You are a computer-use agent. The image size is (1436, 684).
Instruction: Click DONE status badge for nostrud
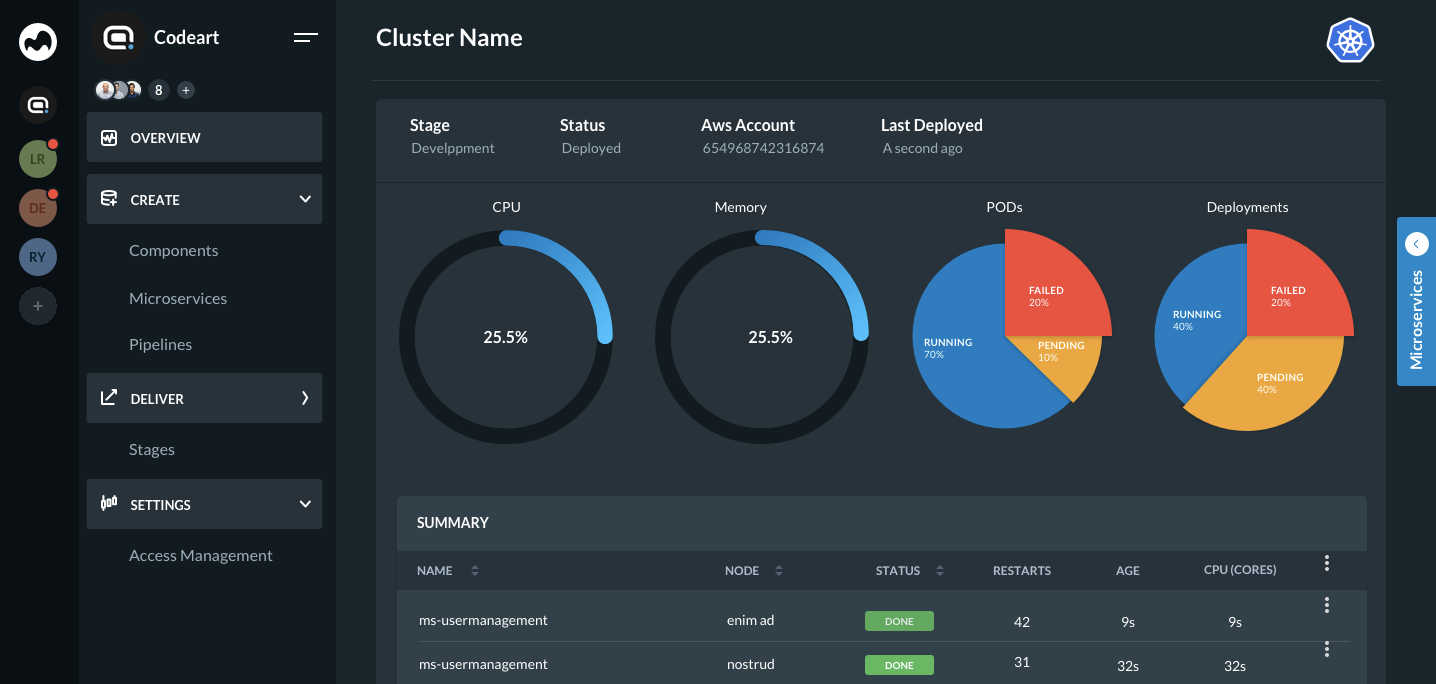(899, 665)
